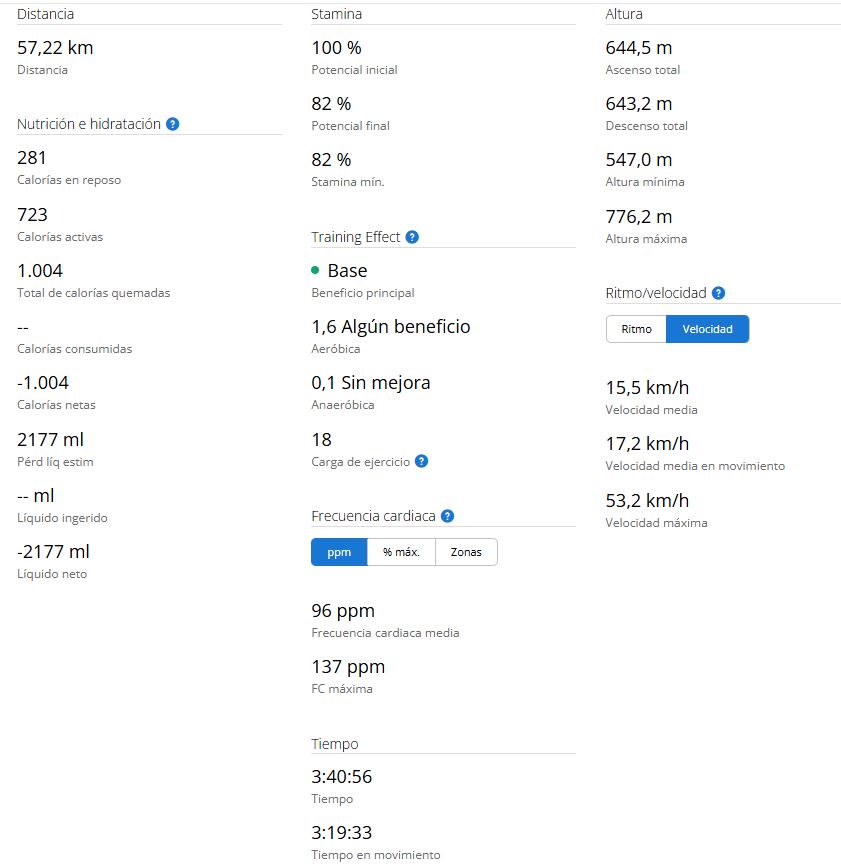Viewport: 841px width, 866px height.
Task: Open the Frecuencia cardiaca help icon
Action: pyautogui.click(x=447, y=516)
